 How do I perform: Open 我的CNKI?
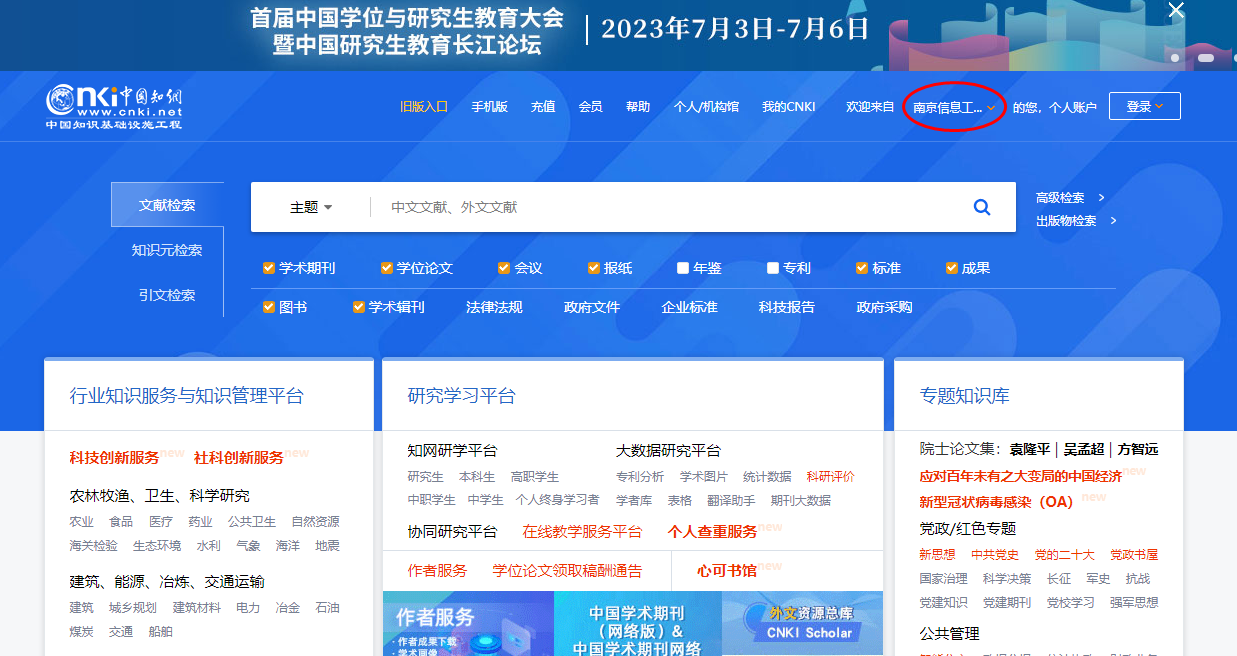(x=789, y=107)
